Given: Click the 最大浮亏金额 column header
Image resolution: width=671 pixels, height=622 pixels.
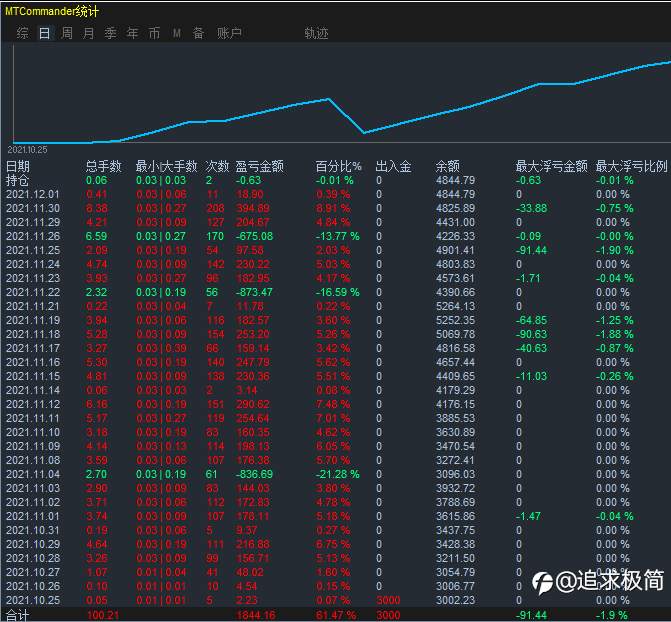Looking at the screenshot, I should [551, 166].
